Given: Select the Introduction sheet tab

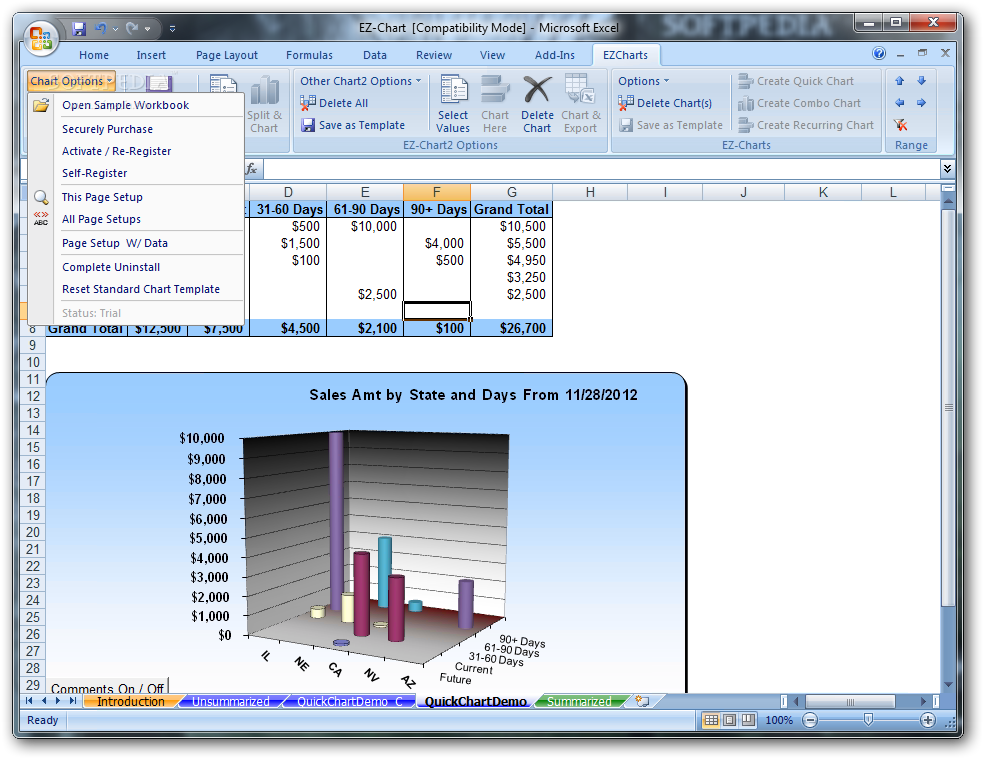Looking at the screenshot, I should [x=131, y=701].
